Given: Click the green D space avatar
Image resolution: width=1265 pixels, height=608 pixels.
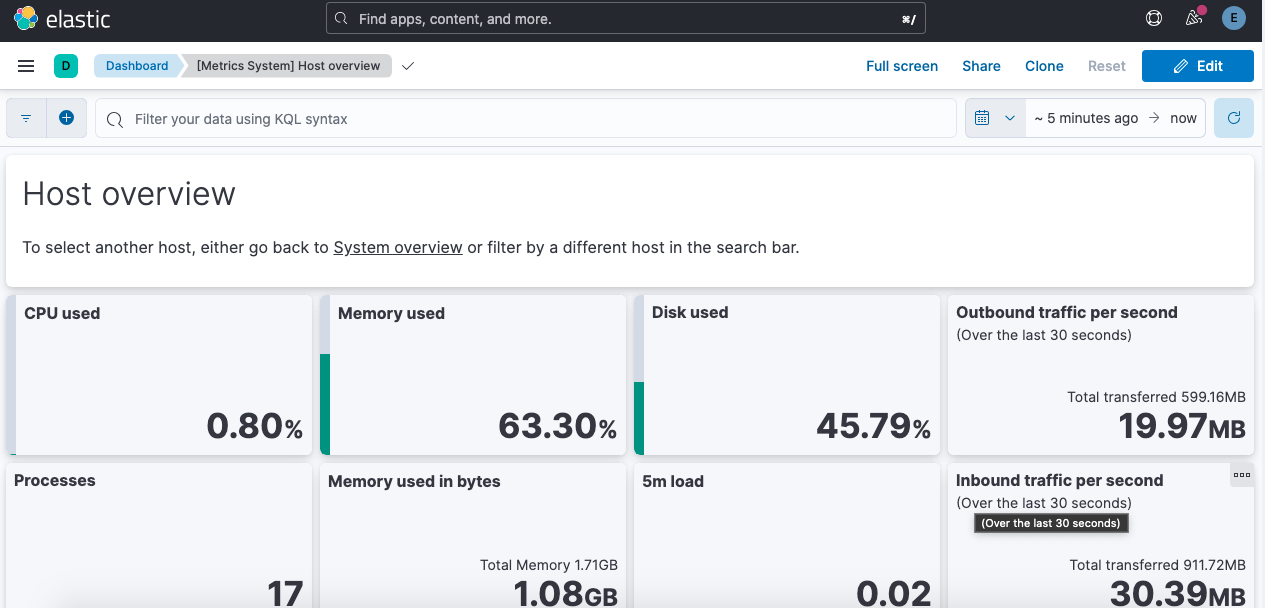Looking at the screenshot, I should pos(65,66).
